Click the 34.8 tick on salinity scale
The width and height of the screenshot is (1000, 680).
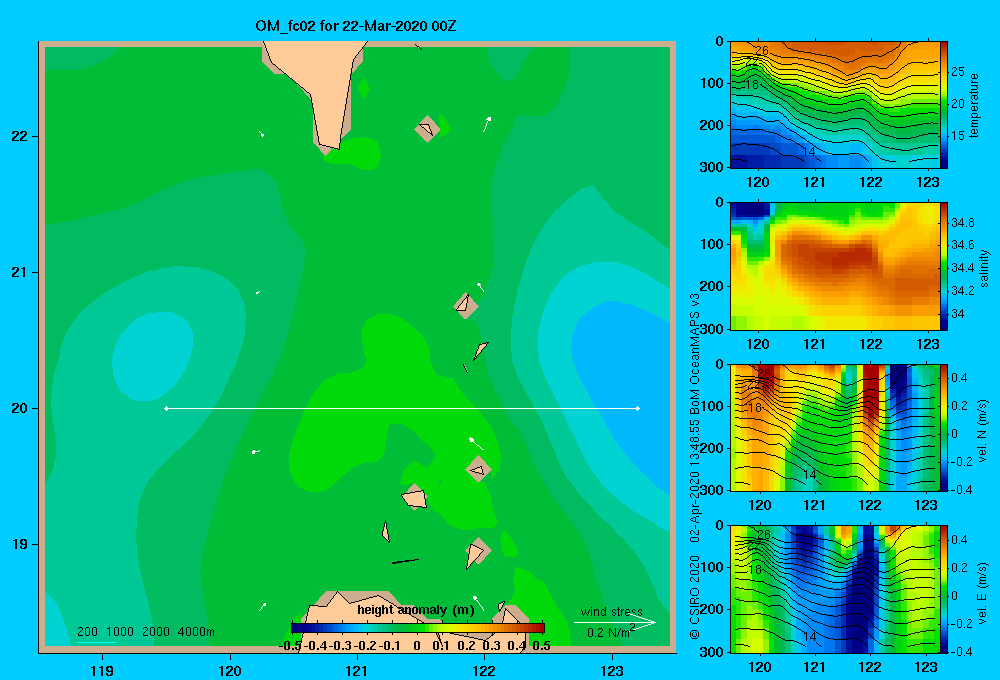tap(962, 223)
